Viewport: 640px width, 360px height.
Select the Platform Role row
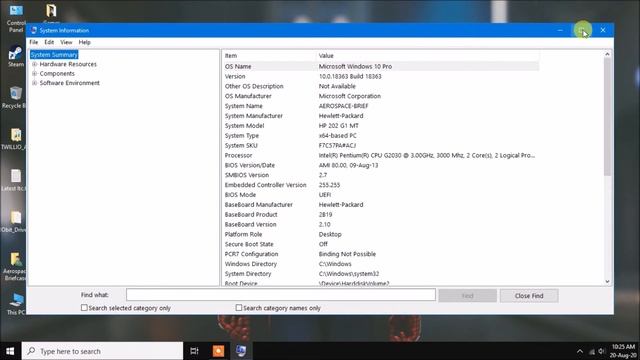click(x=381, y=234)
